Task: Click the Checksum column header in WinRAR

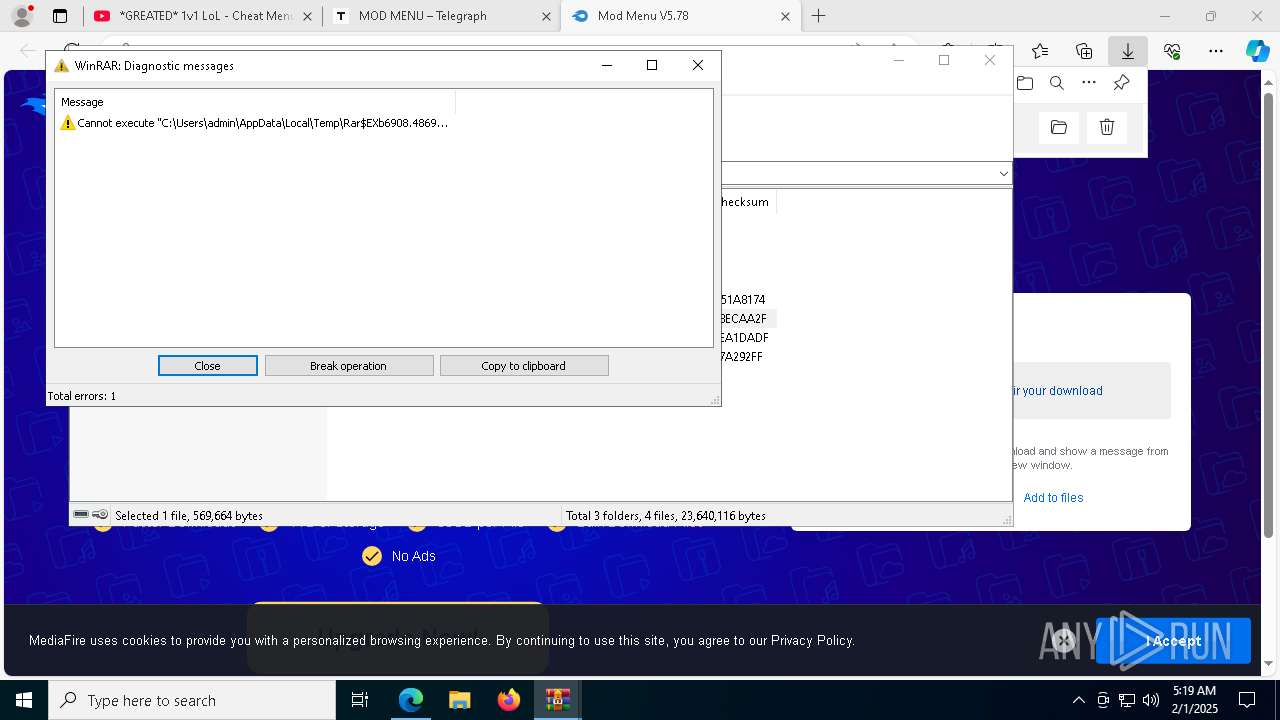Action: 747,202
